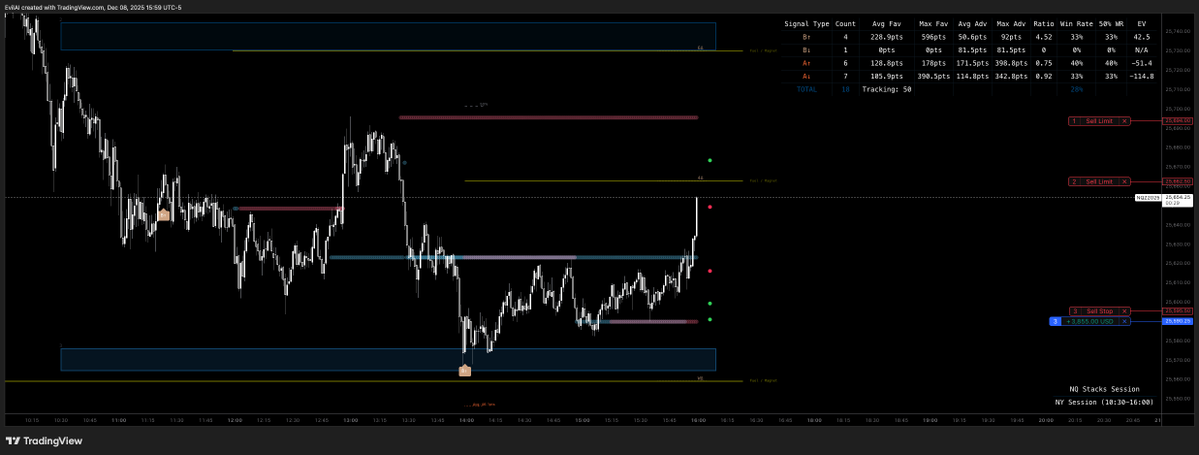Click the 25,694.00 order price tag

[x=1178, y=121]
